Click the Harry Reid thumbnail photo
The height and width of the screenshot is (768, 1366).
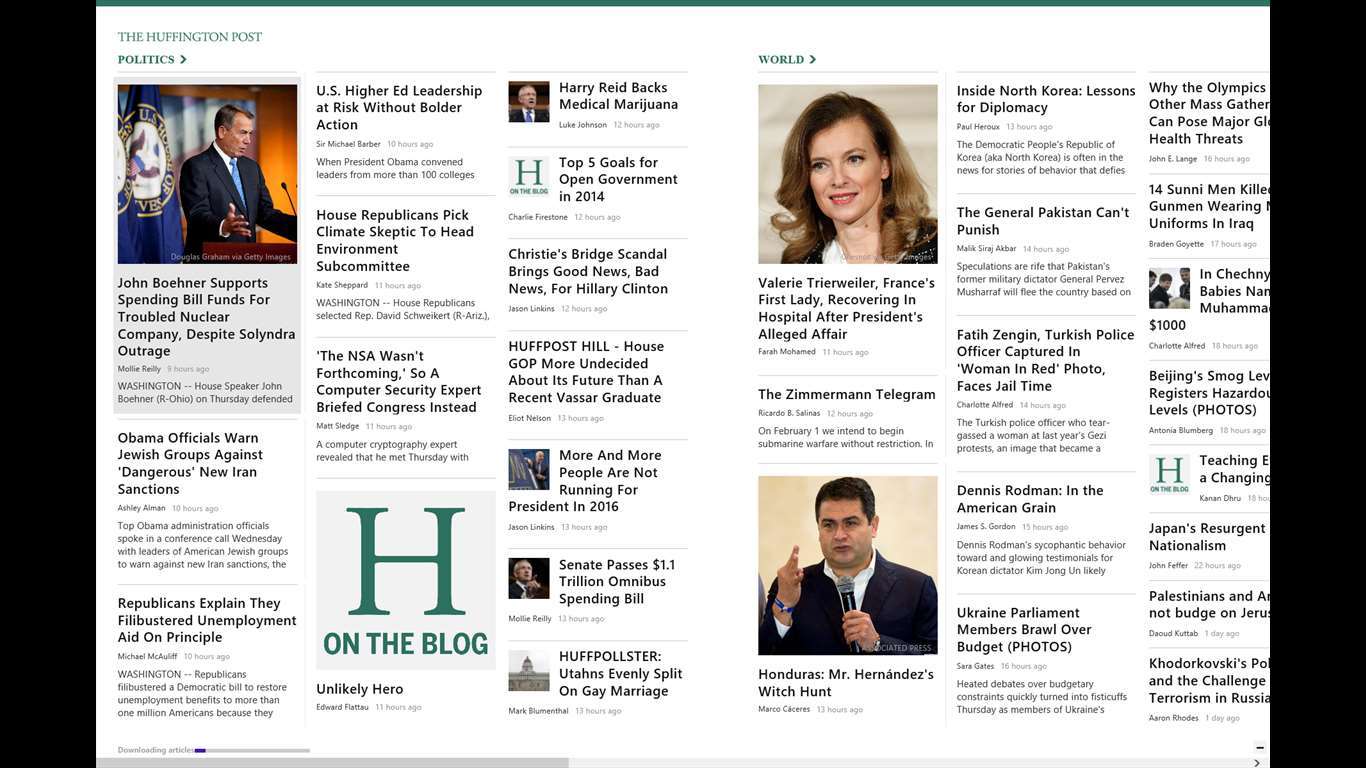528,101
